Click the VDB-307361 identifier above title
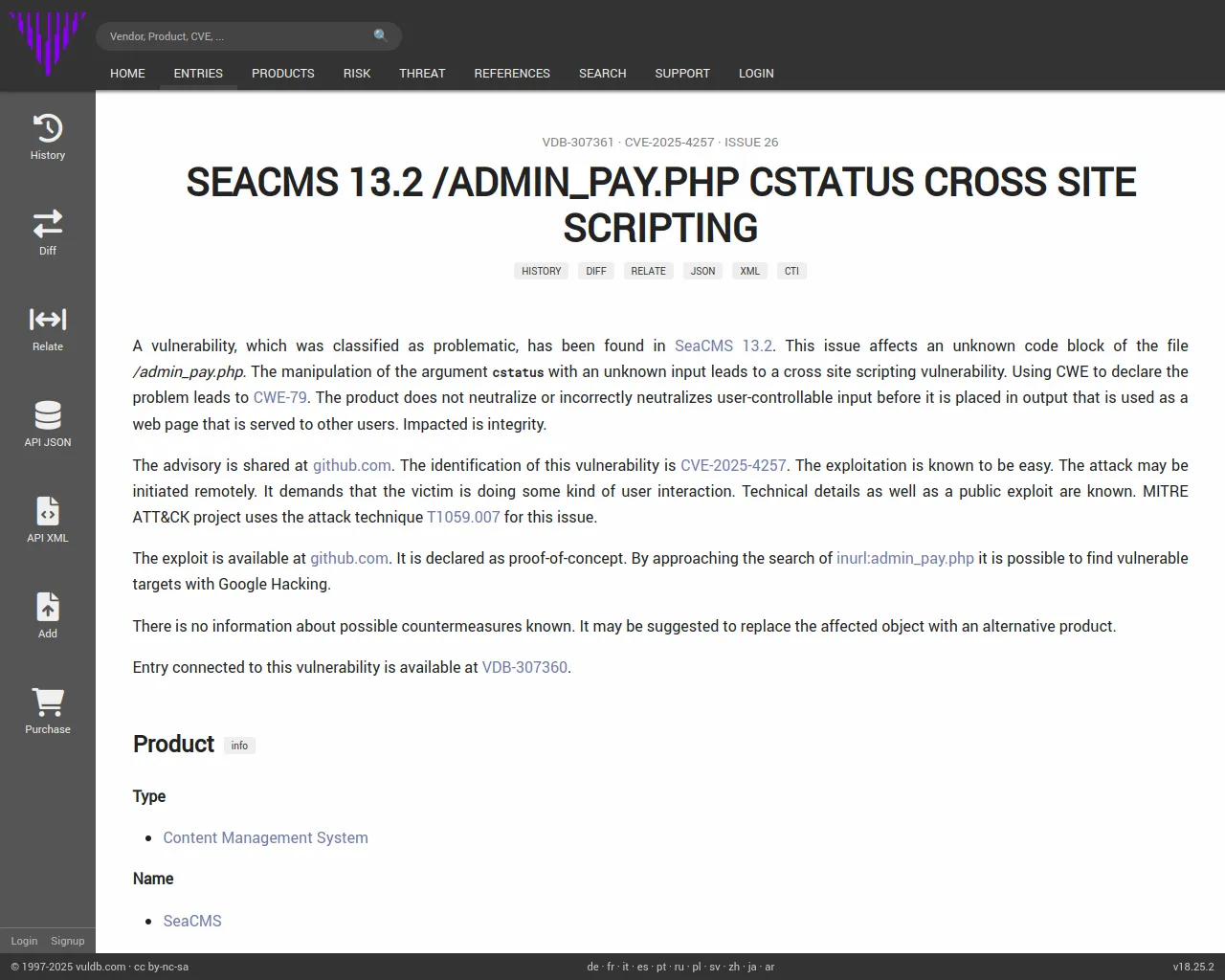 [578, 142]
